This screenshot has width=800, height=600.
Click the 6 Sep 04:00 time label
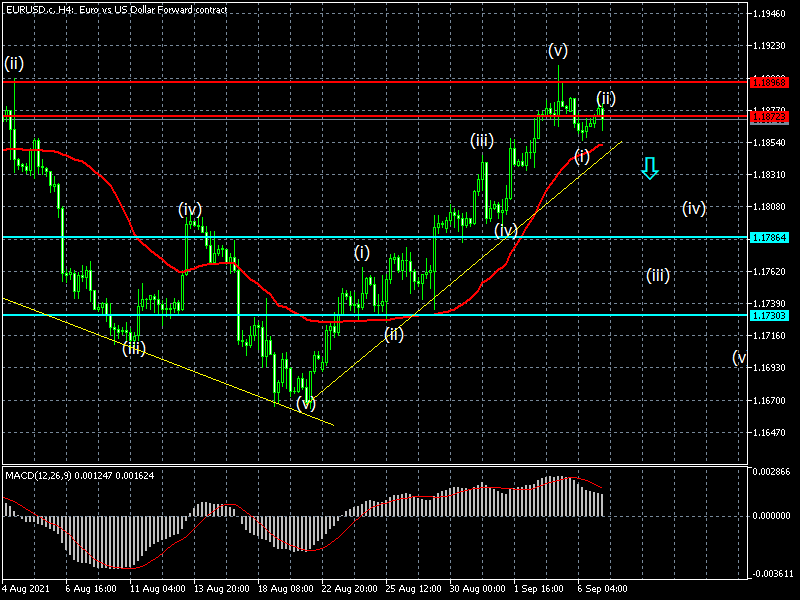coord(603,589)
